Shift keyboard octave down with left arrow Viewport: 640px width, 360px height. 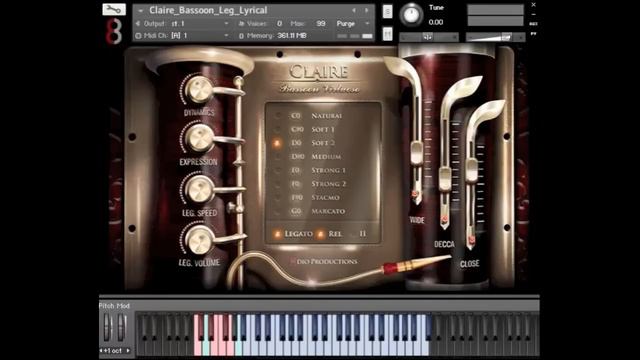[x=101, y=351]
